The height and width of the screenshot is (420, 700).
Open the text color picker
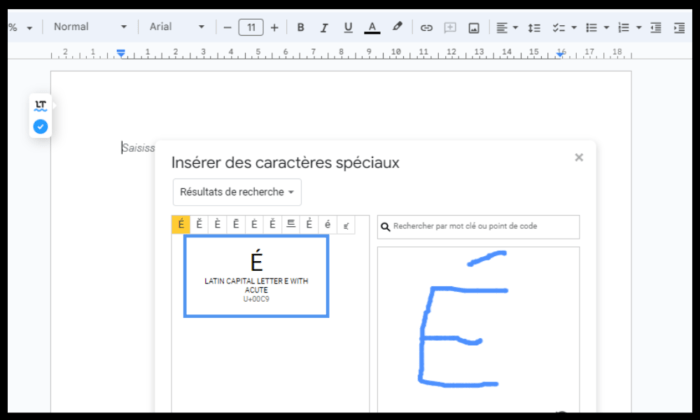[x=372, y=28]
